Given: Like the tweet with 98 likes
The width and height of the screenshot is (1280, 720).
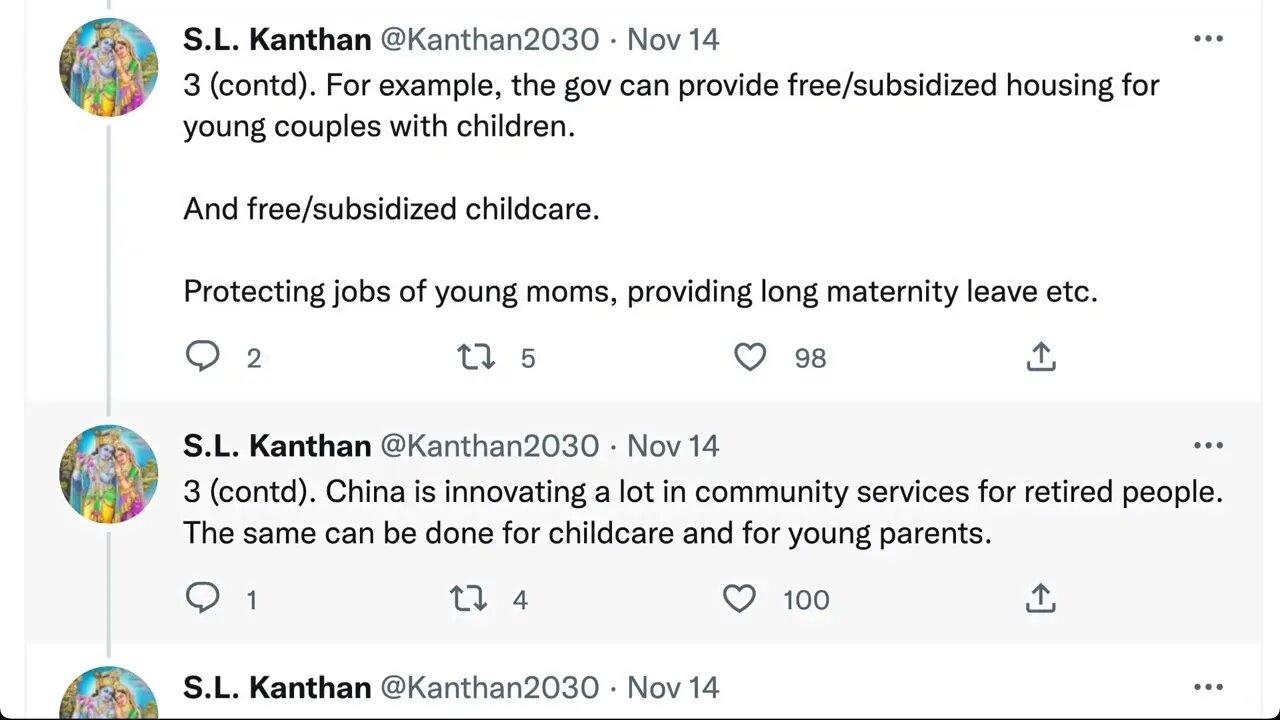Looking at the screenshot, I should [750, 357].
